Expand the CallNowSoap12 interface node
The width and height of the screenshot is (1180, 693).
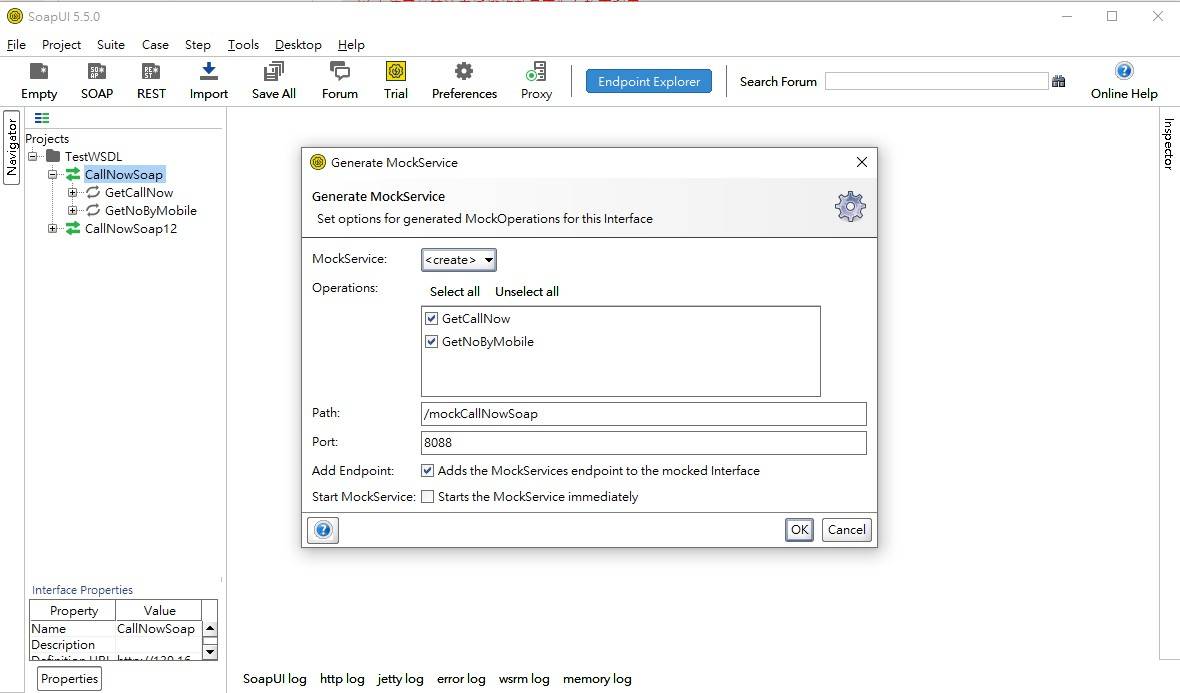click(x=53, y=229)
